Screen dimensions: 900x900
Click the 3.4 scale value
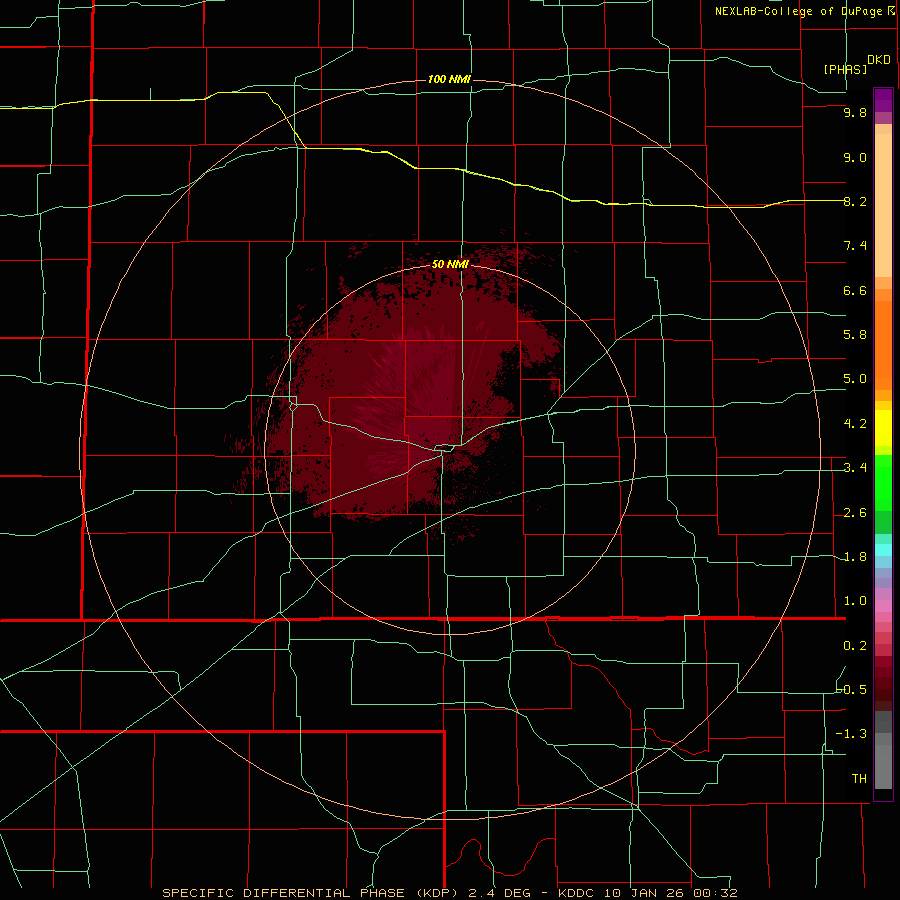[855, 468]
